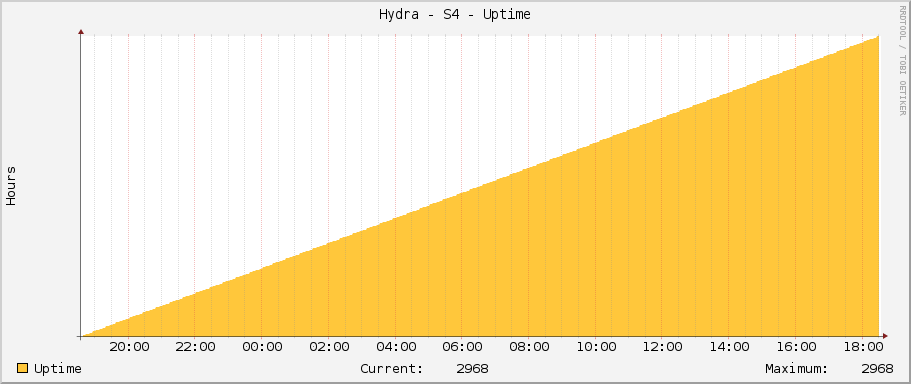Click the 12:00 time axis label
This screenshot has height=384, width=911.
pos(662,347)
